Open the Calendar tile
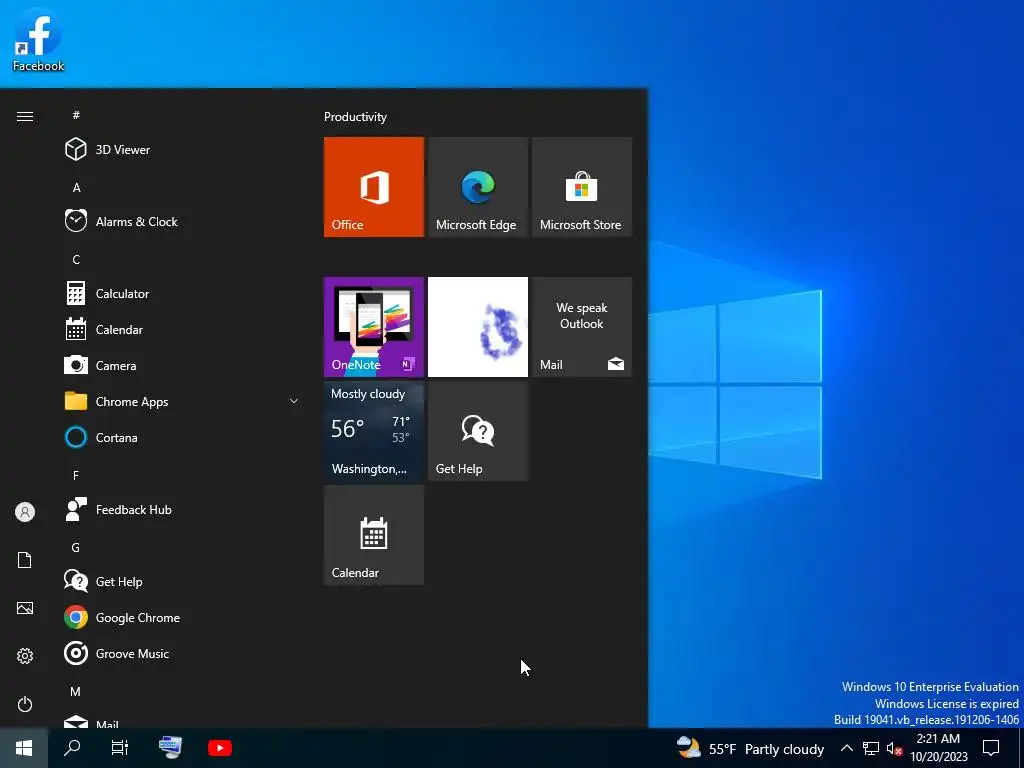The height and width of the screenshot is (768, 1024). [x=374, y=535]
